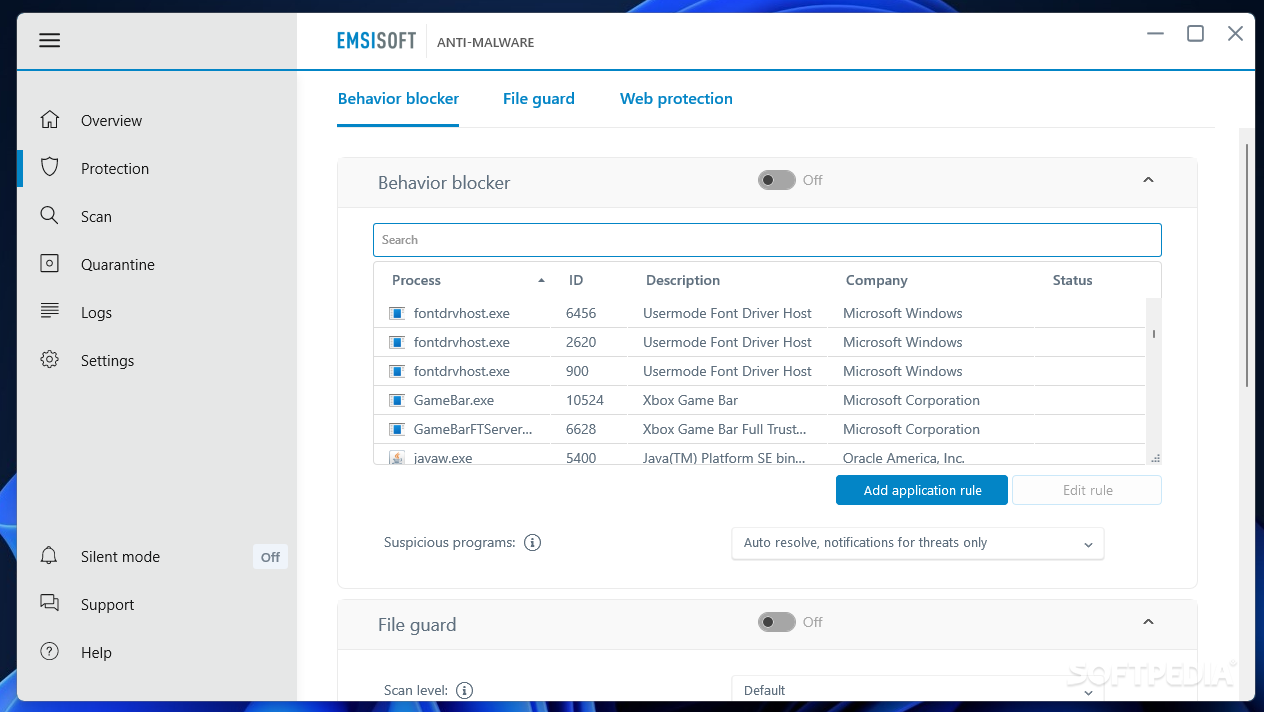Click Oracle America, Inc. company cell
Screen dimensions: 1264x712
point(904,458)
